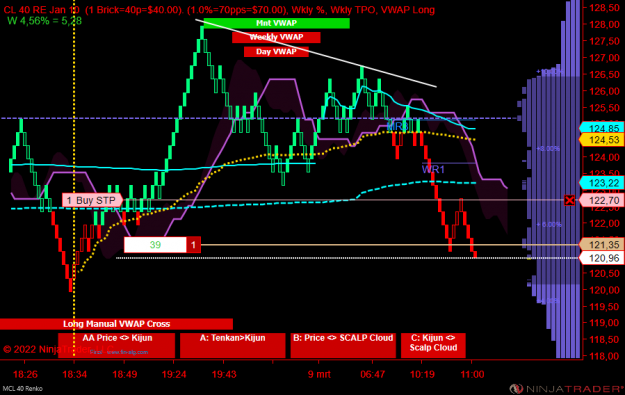Click the 10:19 time axis label

pos(422,375)
